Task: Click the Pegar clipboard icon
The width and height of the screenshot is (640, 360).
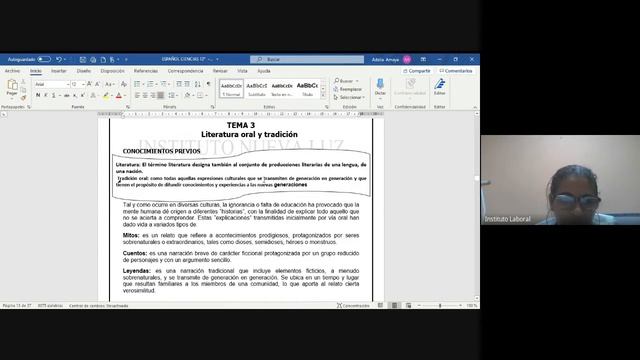Action: coord(12,84)
